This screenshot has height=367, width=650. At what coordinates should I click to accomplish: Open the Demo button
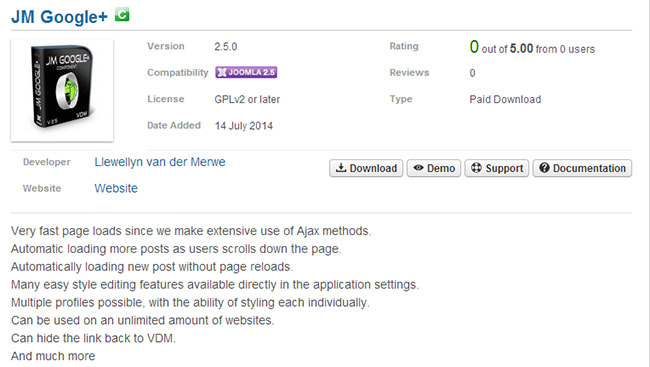tap(434, 168)
